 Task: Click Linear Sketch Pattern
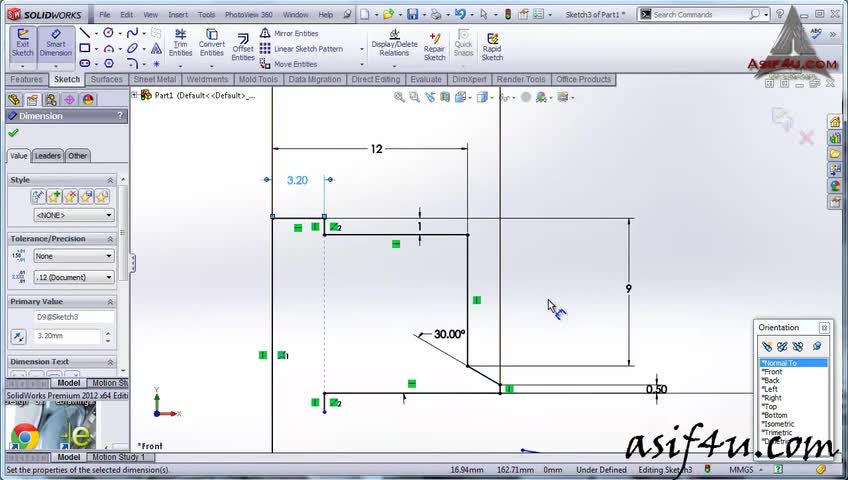click(x=302, y=49)
